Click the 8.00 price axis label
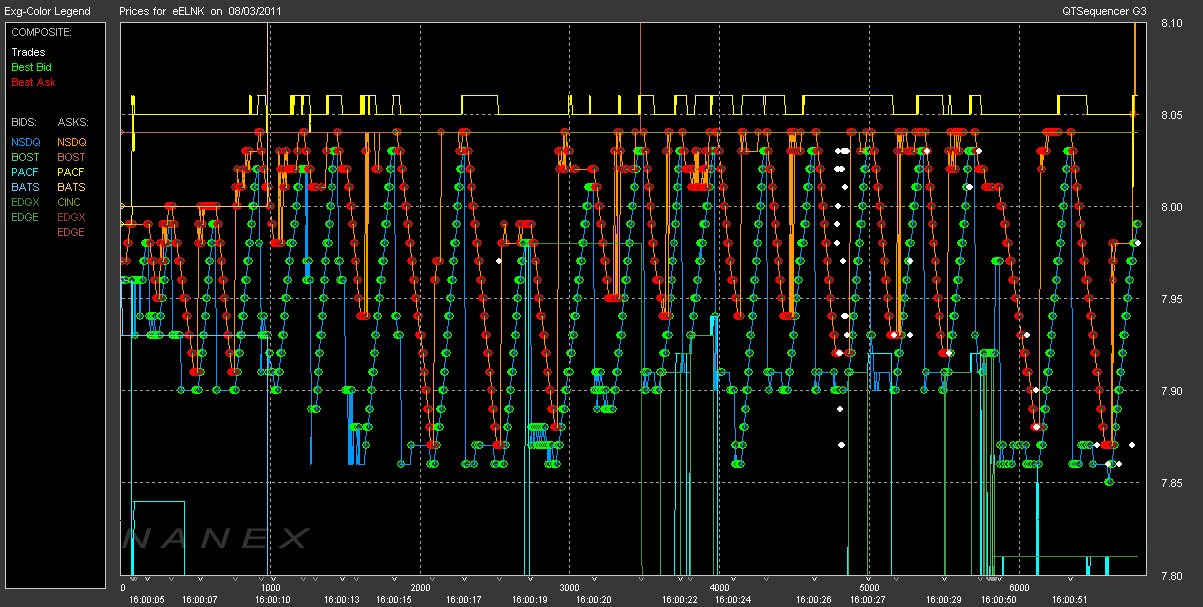 point(1171,207)
